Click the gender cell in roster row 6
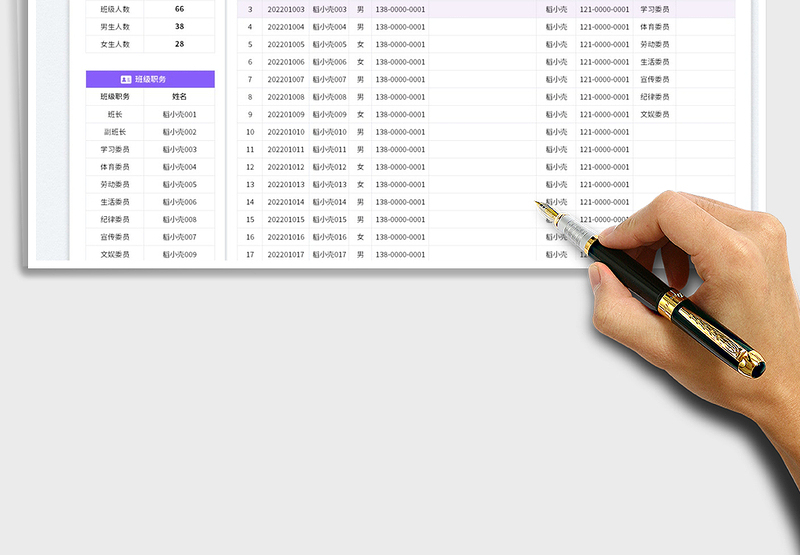The width and height of the screenshot is (800, 555). (x=361, y=62)
